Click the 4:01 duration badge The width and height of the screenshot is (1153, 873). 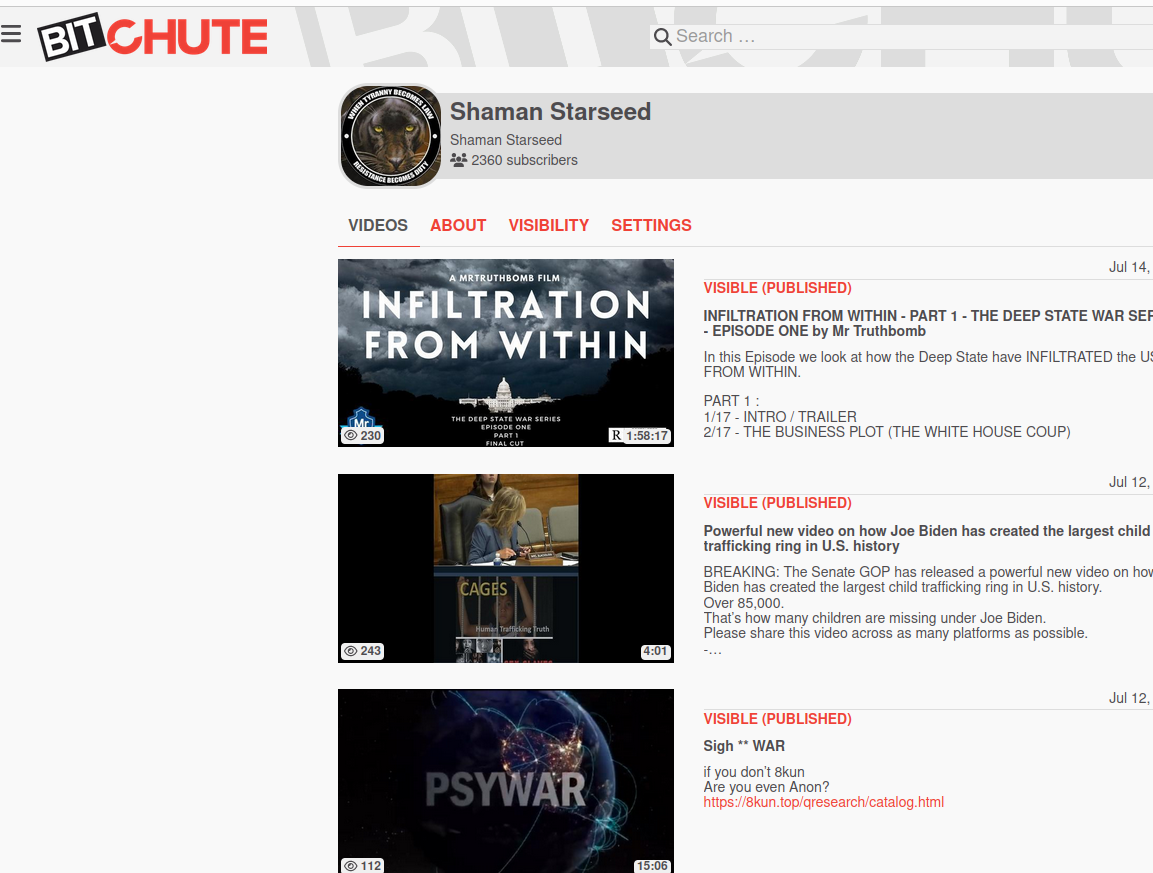[655, 651]
